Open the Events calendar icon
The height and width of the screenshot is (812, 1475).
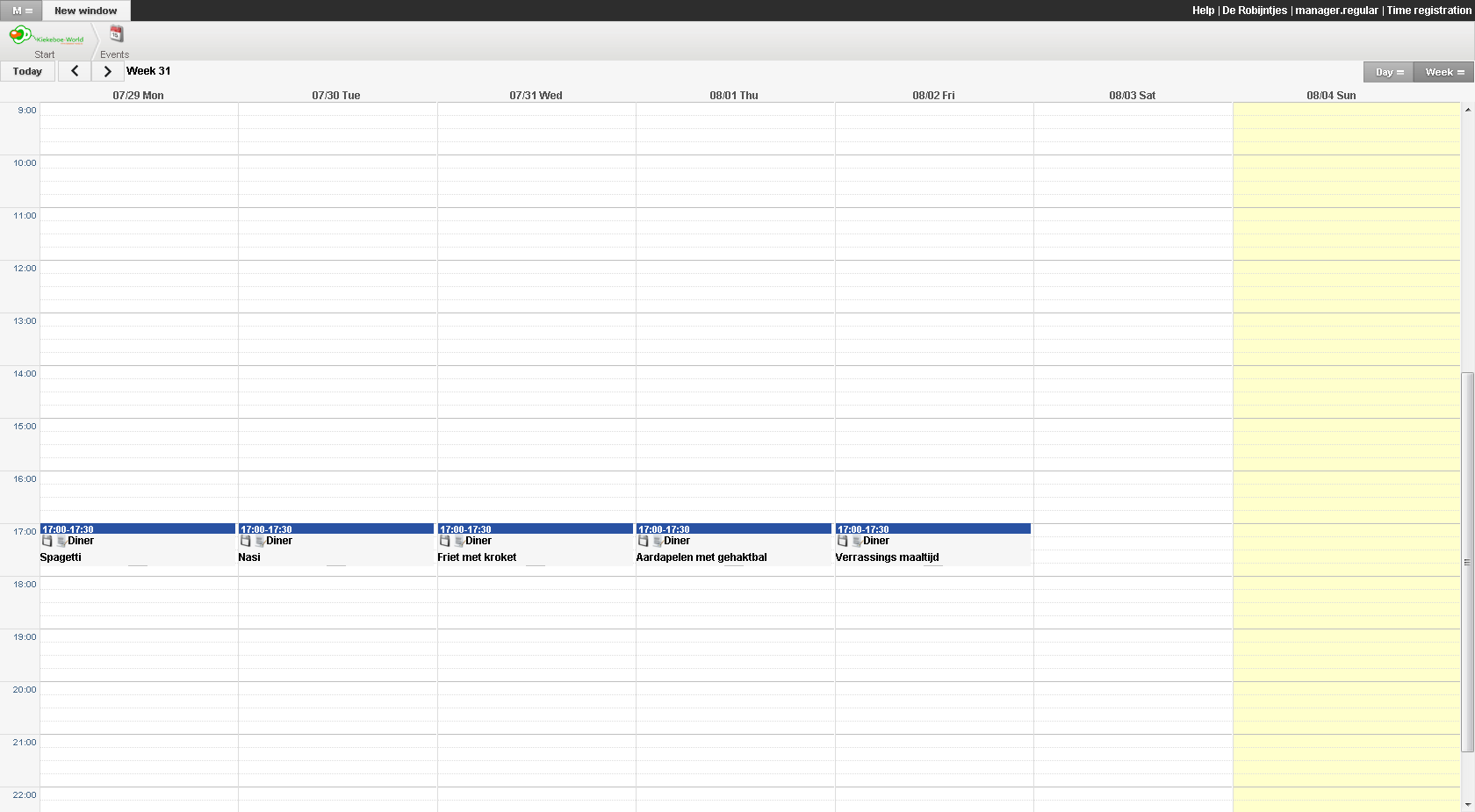pos(116,35)
